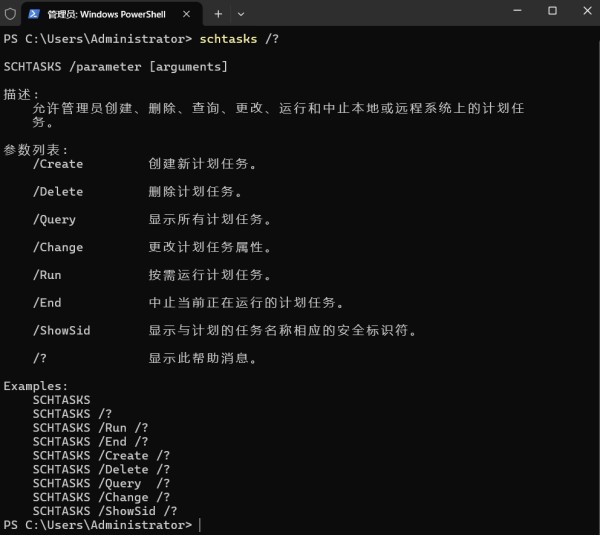Click the PowerShell icon on the tab
The image size is (600, 535).
(x=33, y=14)
